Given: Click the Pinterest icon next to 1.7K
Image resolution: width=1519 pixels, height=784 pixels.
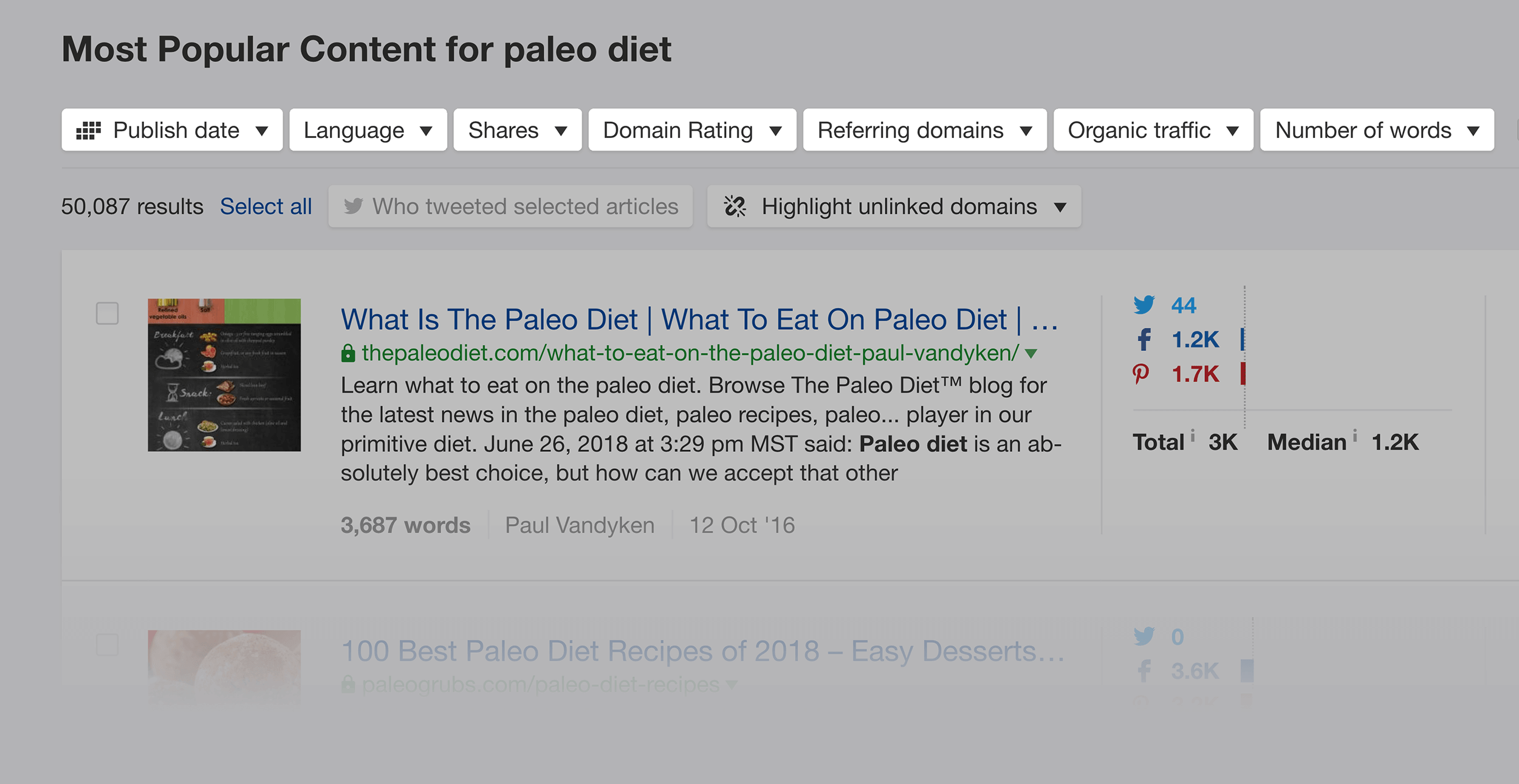Looking at the screenshot, I should pos(1140,374).
